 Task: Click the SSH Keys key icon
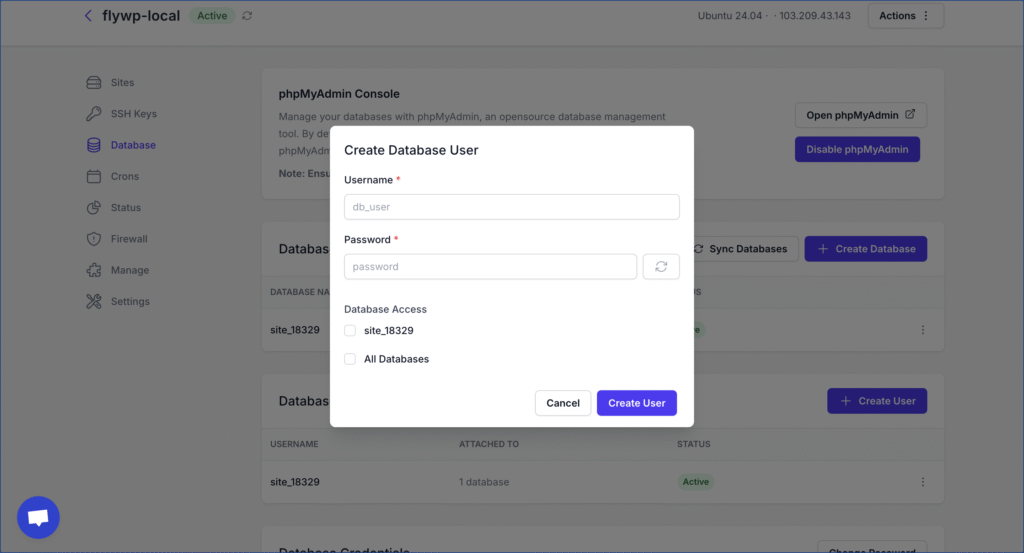pyautogui.click(x=94, y=114)
